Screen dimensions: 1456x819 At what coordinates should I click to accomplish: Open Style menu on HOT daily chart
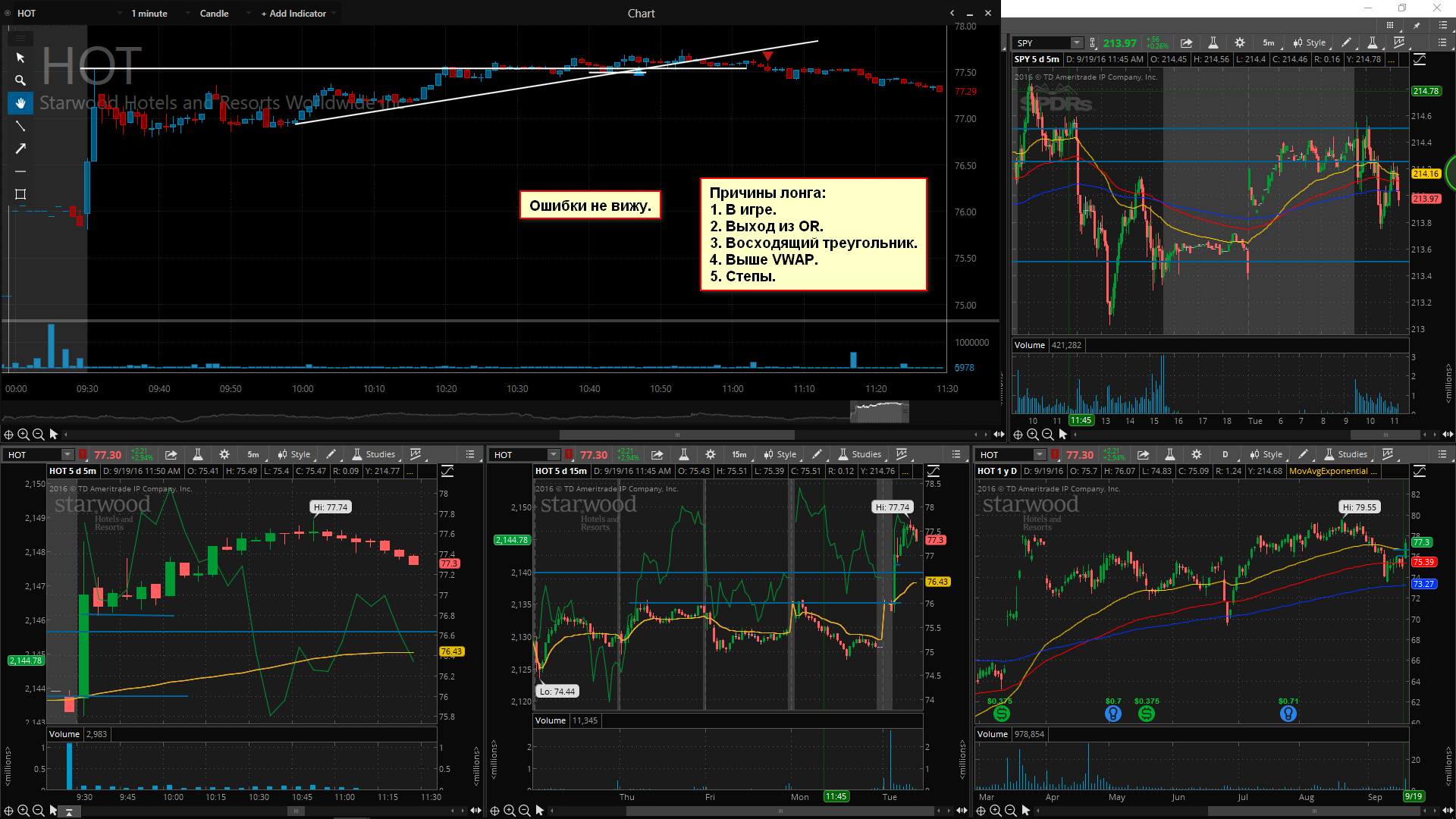(1266, 454)
